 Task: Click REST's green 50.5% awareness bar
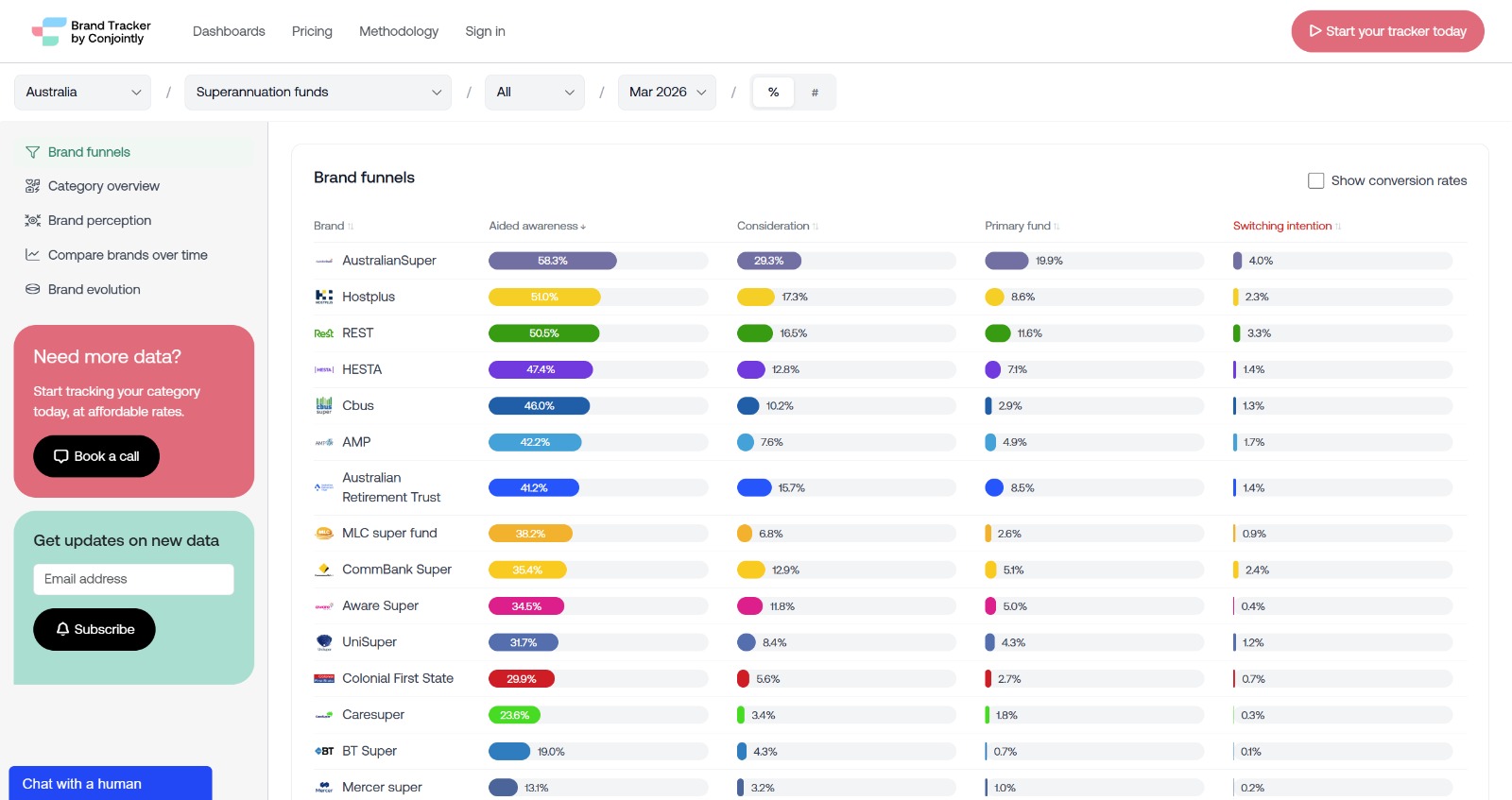pos(544,333)
